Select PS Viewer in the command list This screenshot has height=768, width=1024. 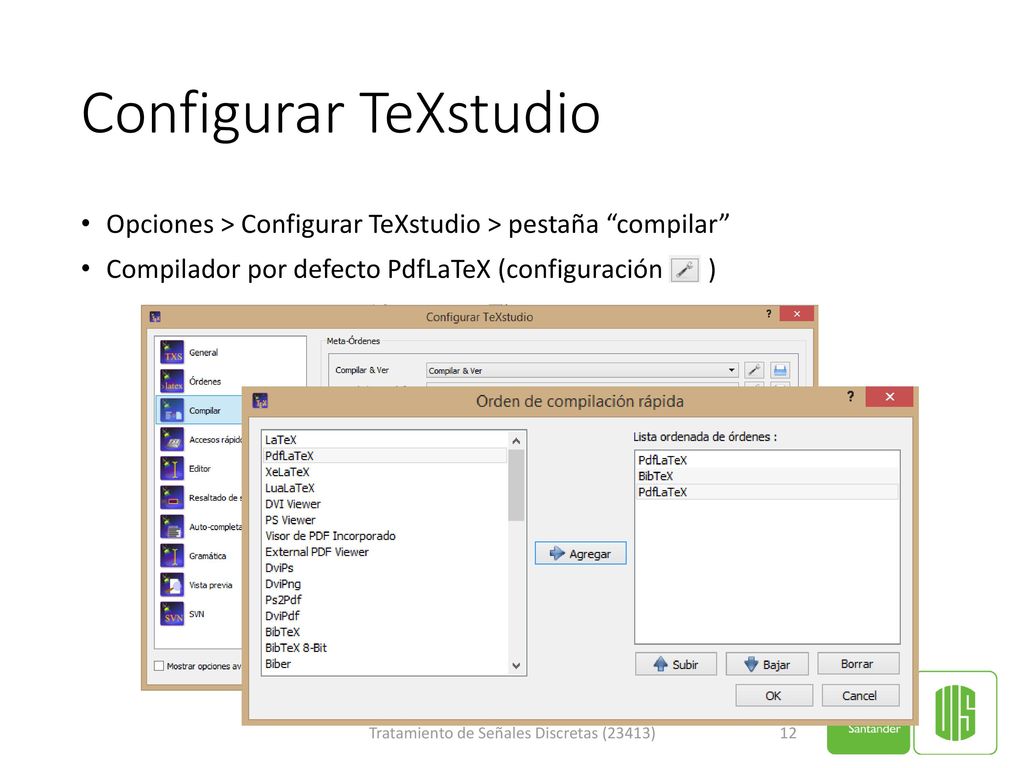click(385, 520)
